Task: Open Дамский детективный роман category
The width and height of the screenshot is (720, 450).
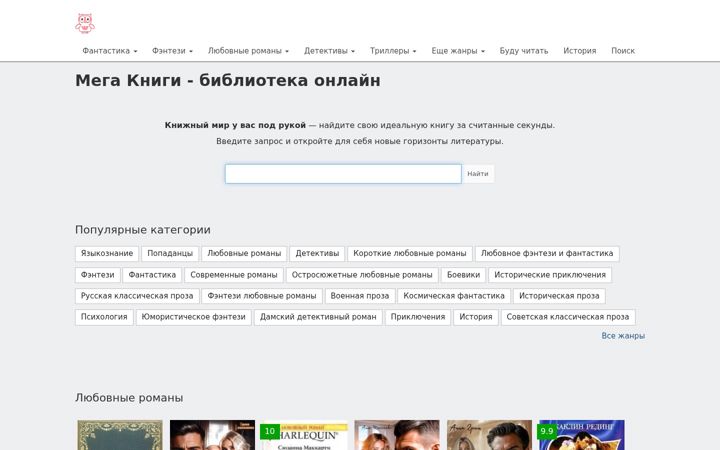Action: [318, 317]
